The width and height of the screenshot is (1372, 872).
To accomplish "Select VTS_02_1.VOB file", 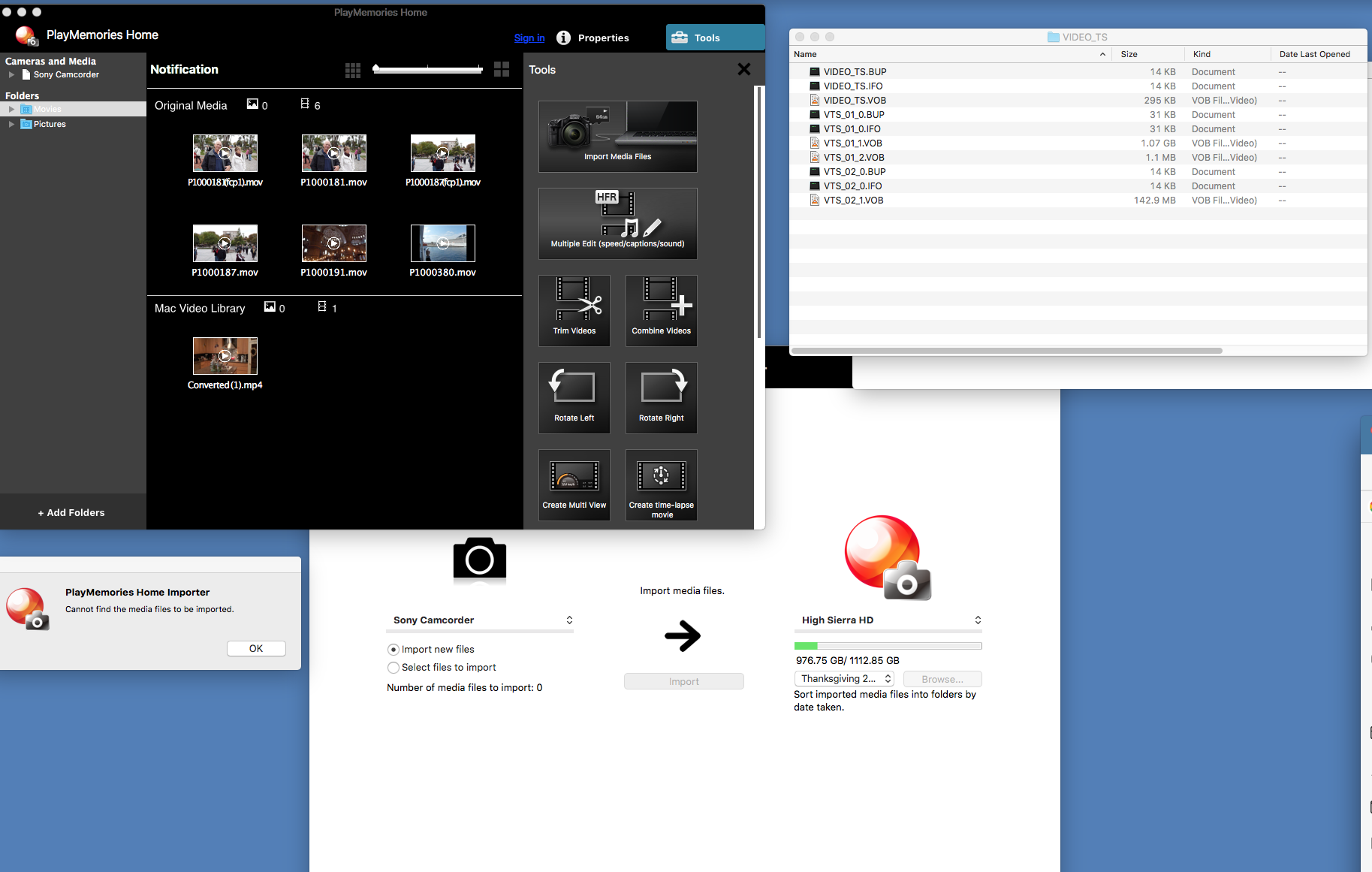I will [x=1078, y=201].
